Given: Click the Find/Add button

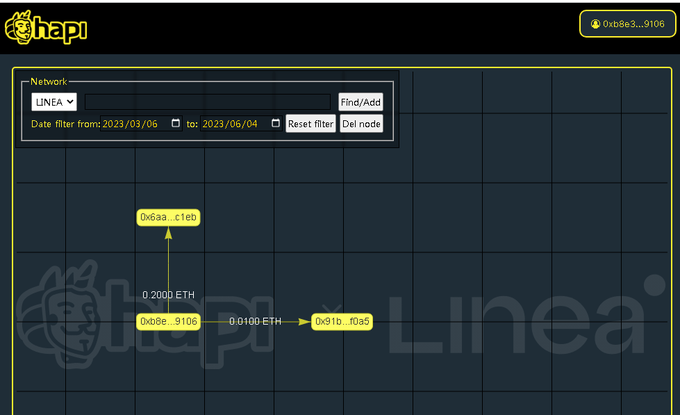Looking at the screenshot, I should click(360, 102).
